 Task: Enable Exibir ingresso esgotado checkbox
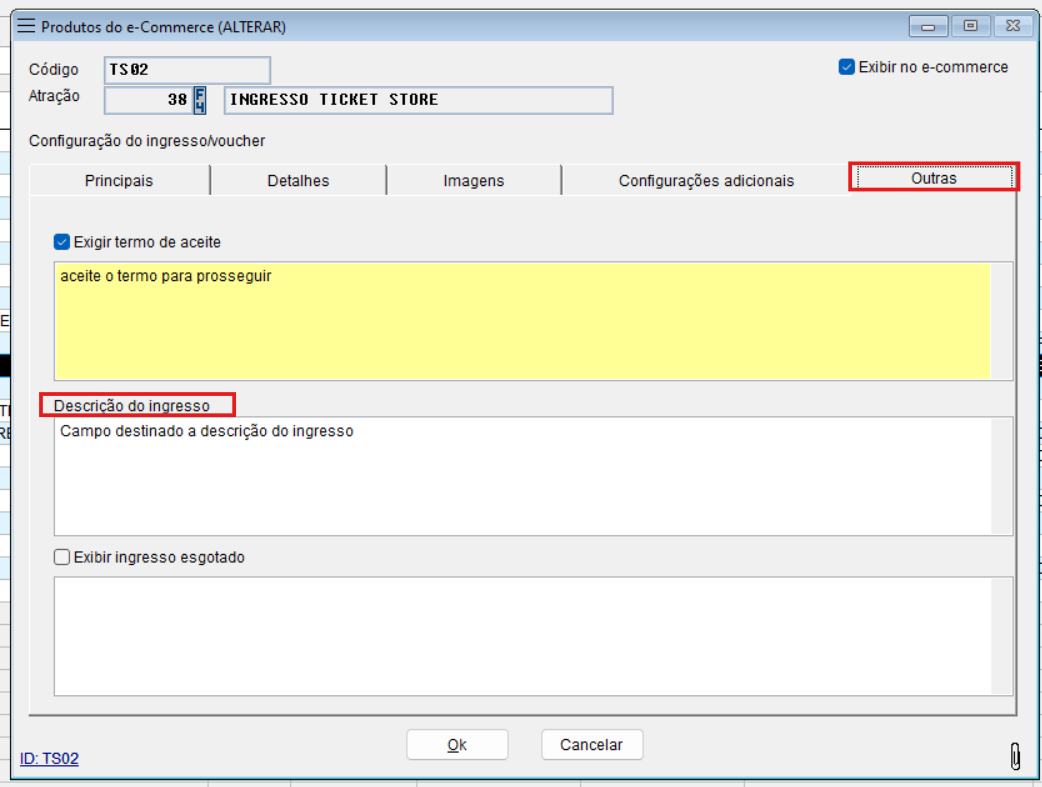point(62,558)
